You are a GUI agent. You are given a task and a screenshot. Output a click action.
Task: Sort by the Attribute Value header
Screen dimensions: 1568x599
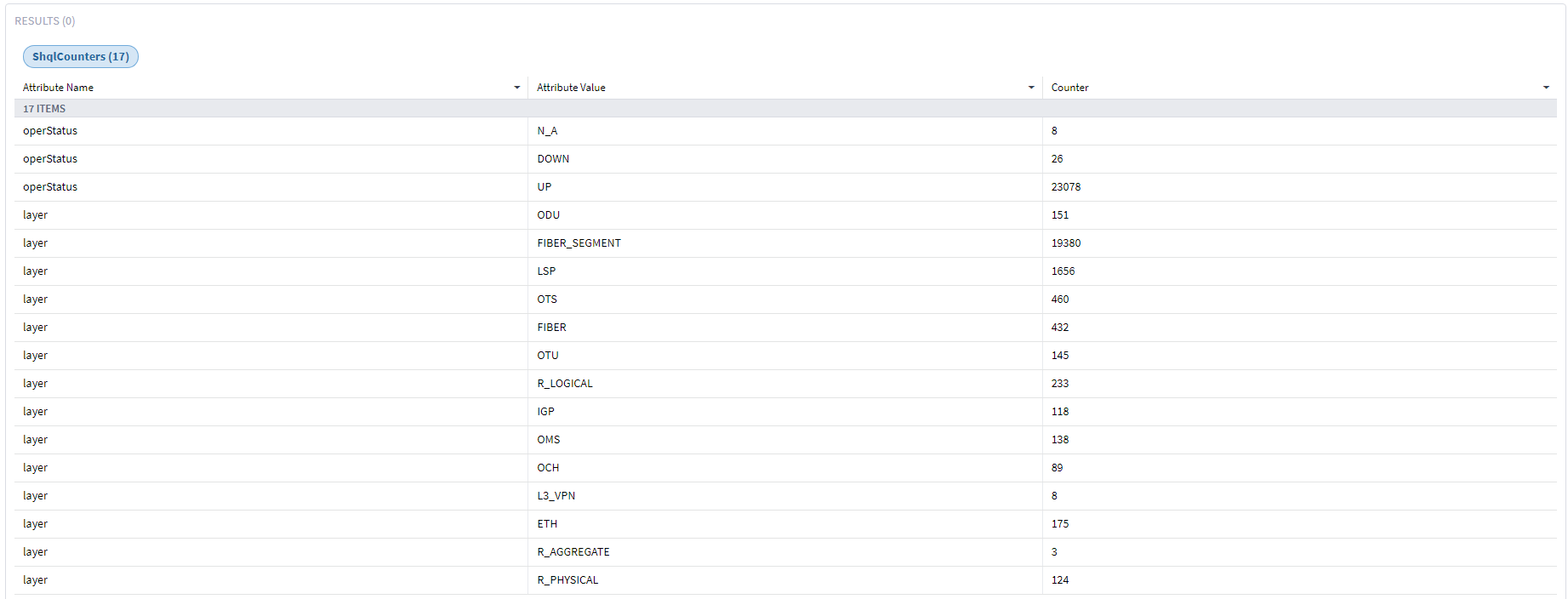[571, 88]
